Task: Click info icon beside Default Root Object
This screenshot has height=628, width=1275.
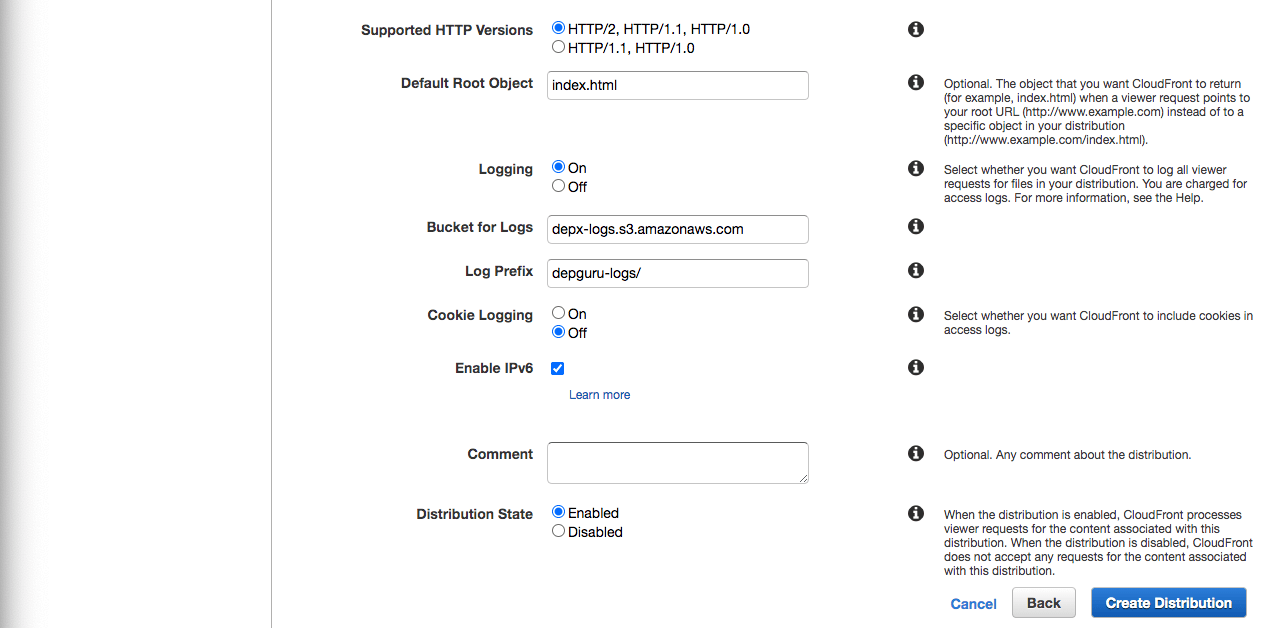Action: (x=915, y=82)
